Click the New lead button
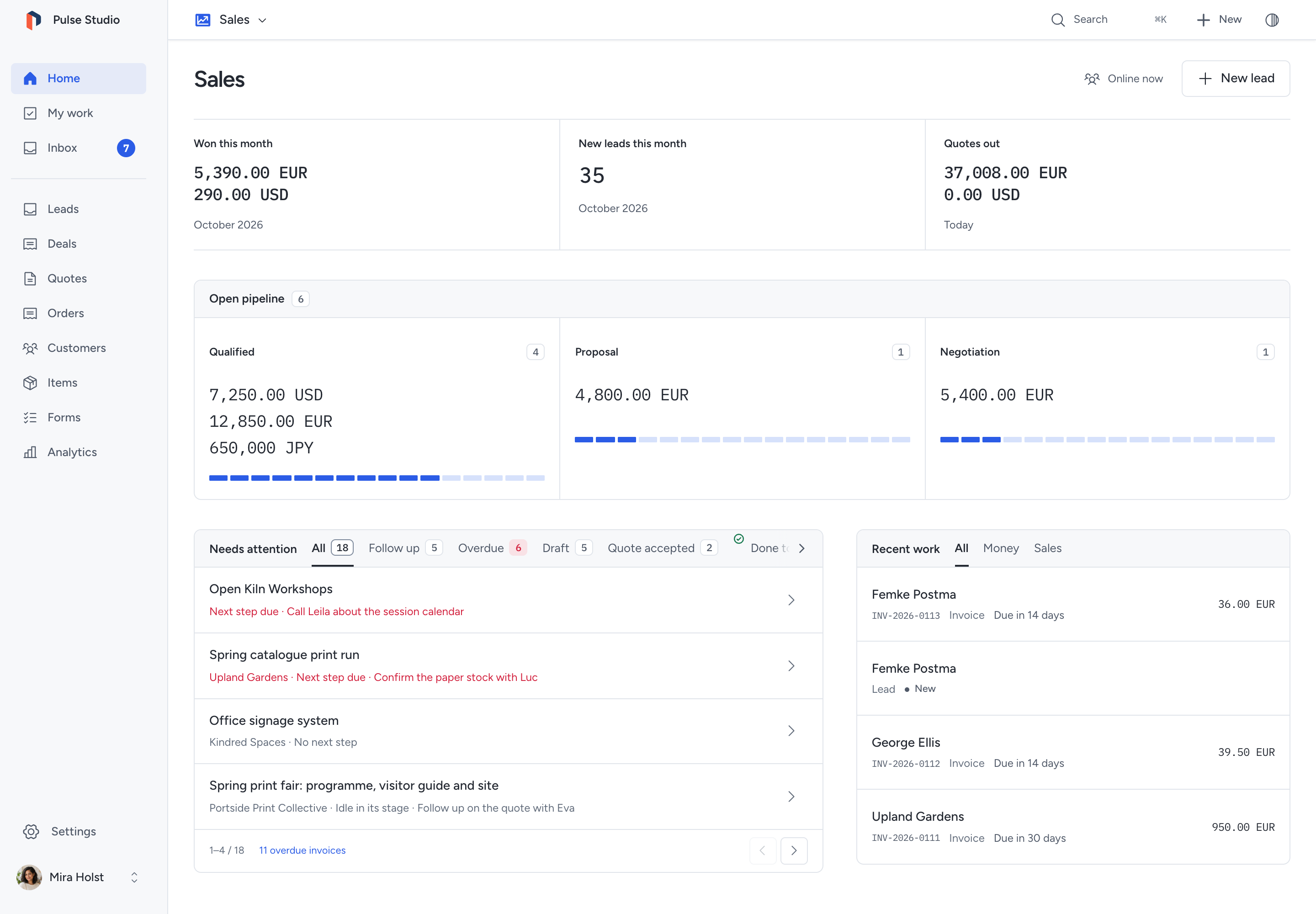Screen dimensions: 1316x914 click(x=1236, y=79)
